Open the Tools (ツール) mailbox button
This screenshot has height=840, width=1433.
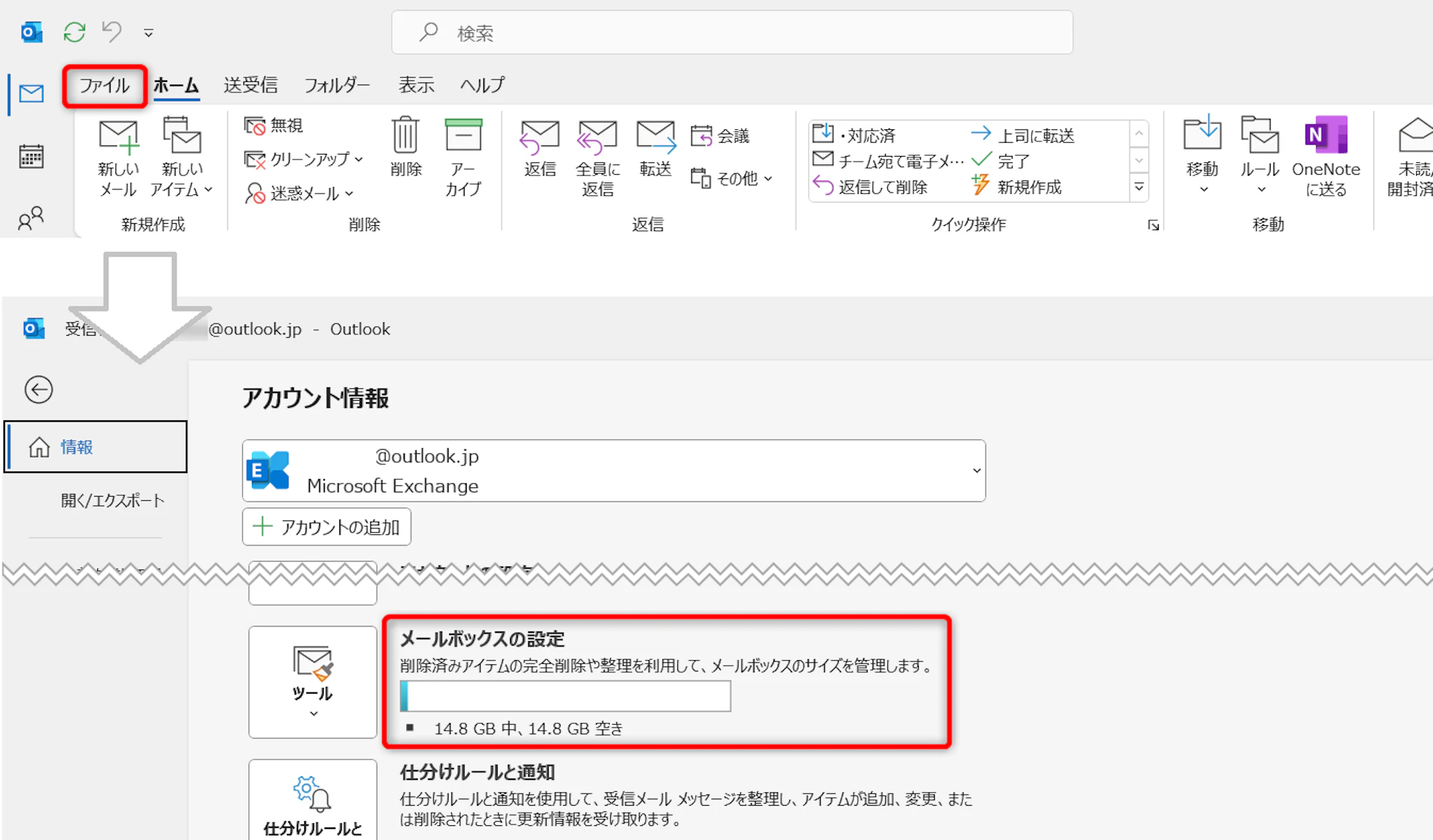(x=313, y=682)
